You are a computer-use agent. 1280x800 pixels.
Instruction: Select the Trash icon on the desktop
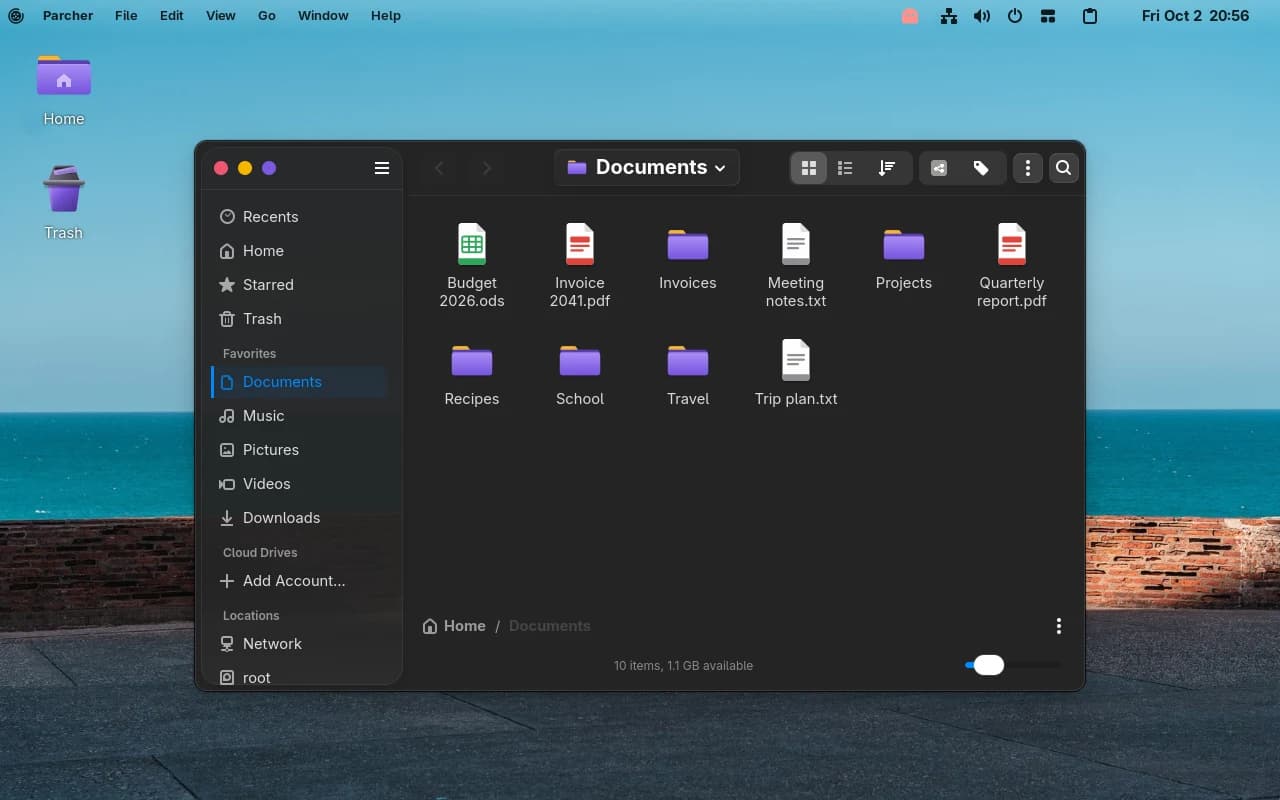click(x=64, y=203)
